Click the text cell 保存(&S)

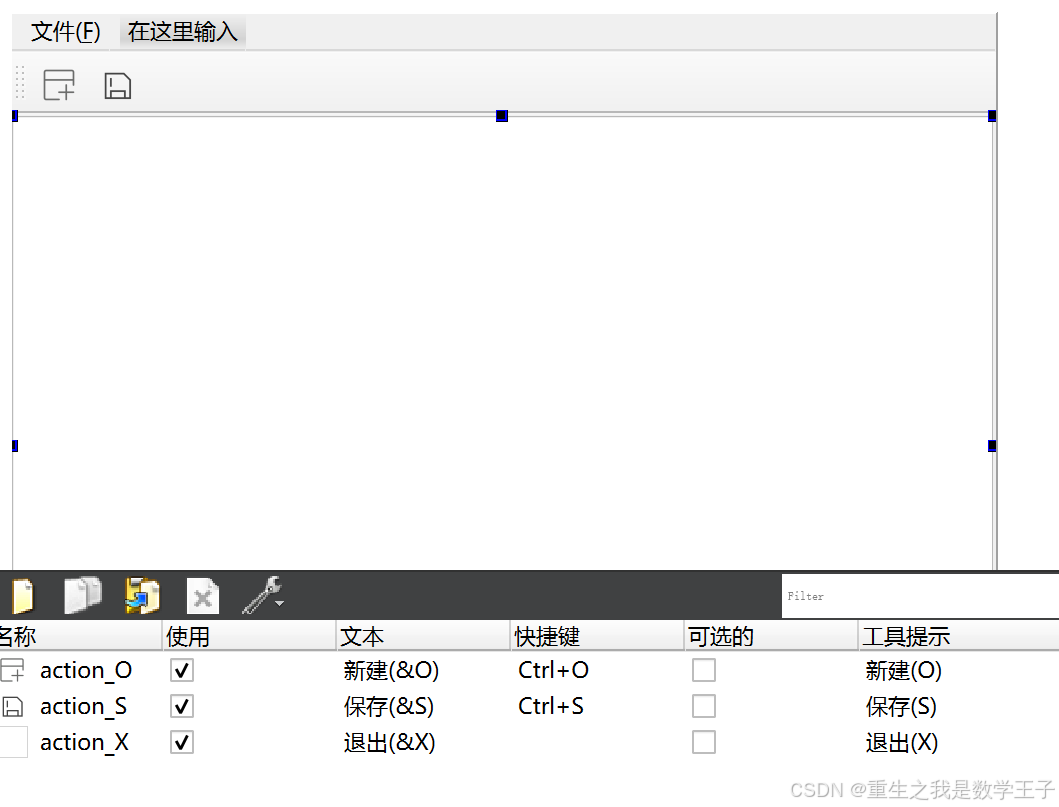[x=388, y=706]
